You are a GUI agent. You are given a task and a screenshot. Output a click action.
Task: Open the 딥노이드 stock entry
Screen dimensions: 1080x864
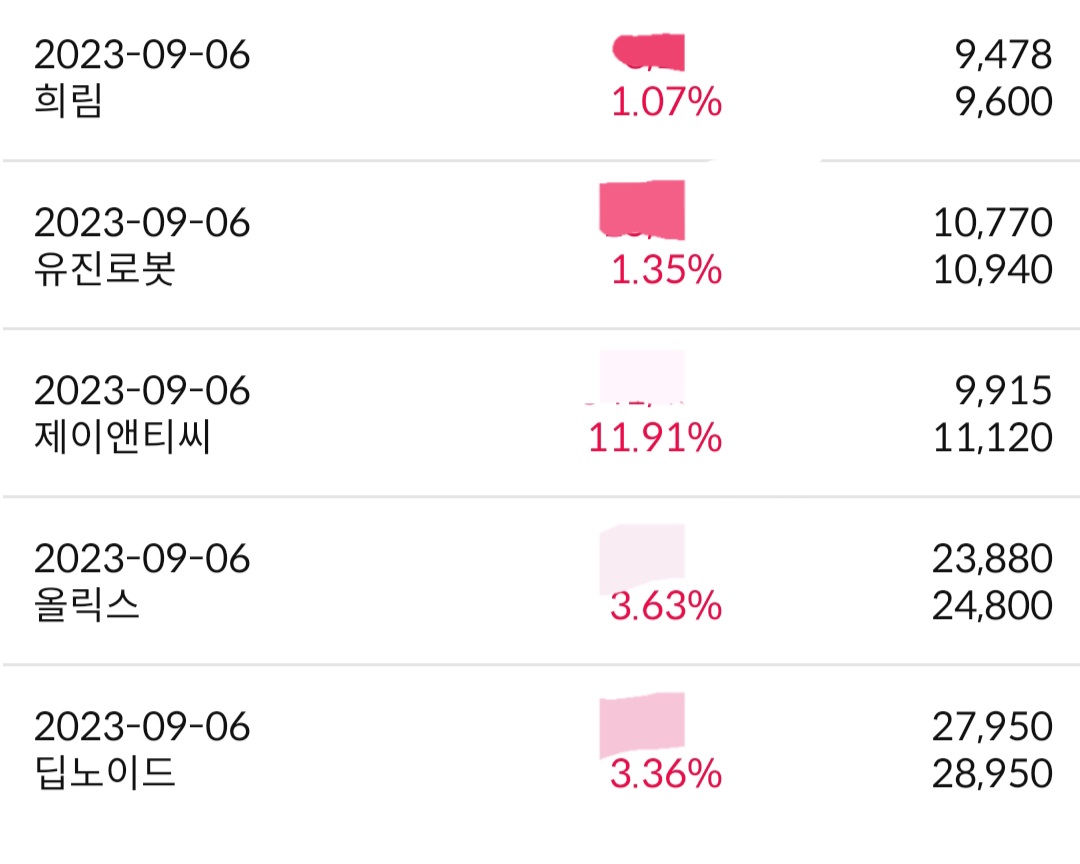(x=105, y=774)
